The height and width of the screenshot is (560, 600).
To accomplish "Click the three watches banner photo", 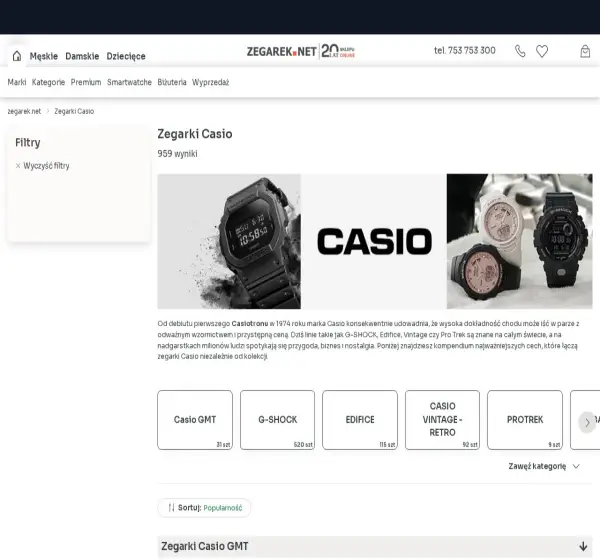I will (x=520, y=241).
